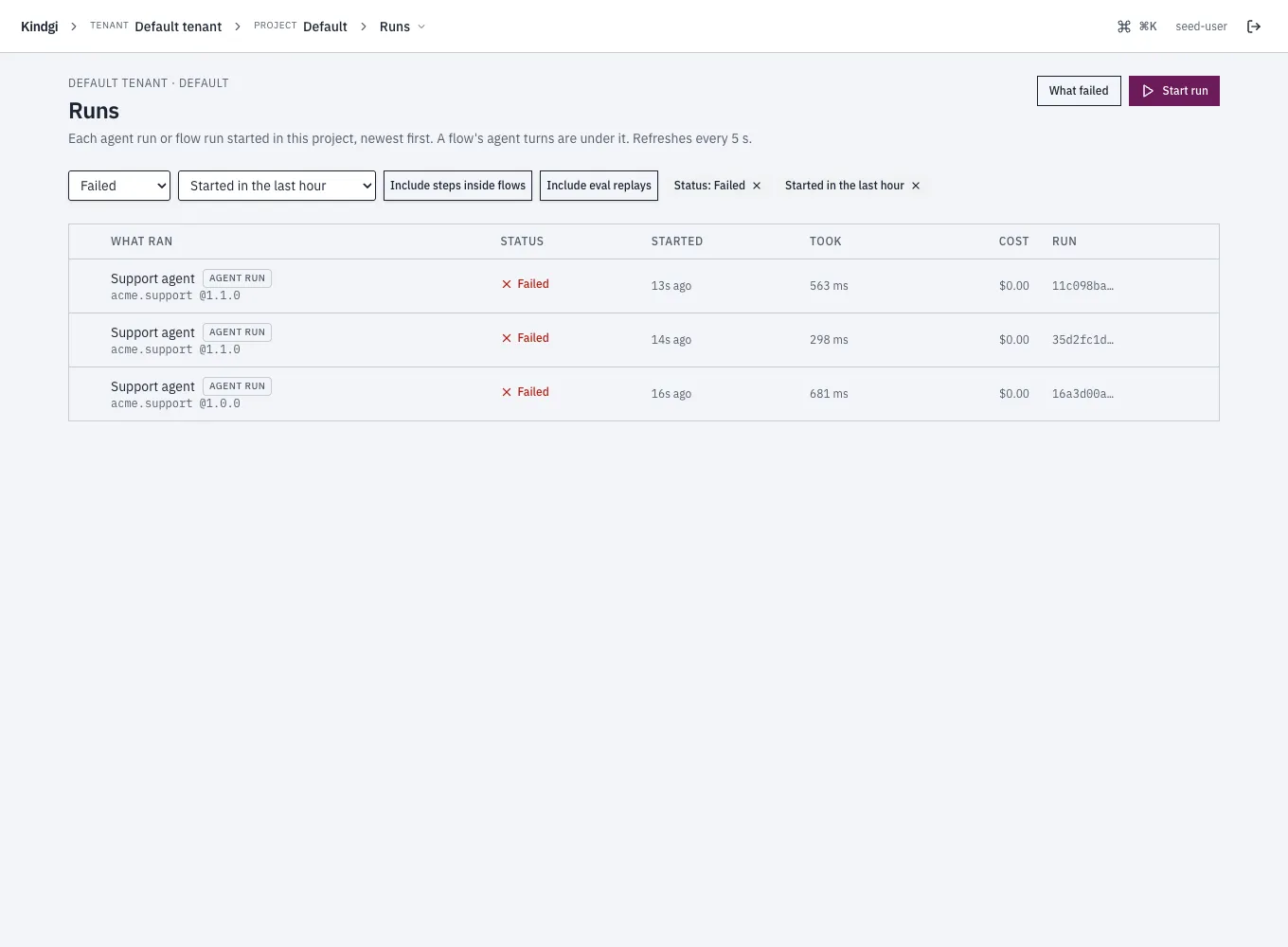Click the 563 ms duration cell
The image size is (1288, 947).
[x=829, y=286]
